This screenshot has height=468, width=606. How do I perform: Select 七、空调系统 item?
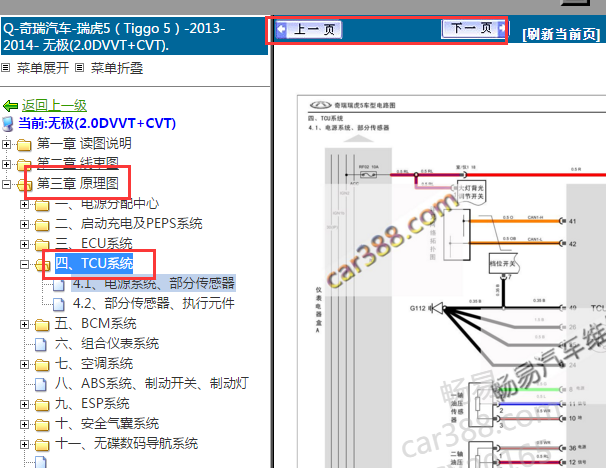(x=94, y=364)
